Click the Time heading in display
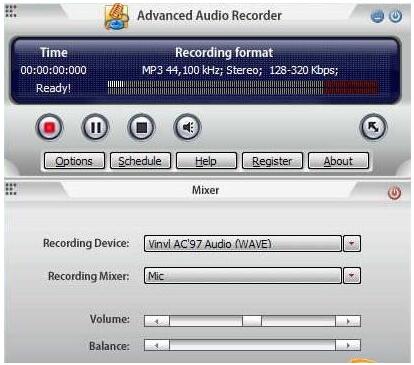Viewport: 414px width, 365px height. tap(54, 52)
